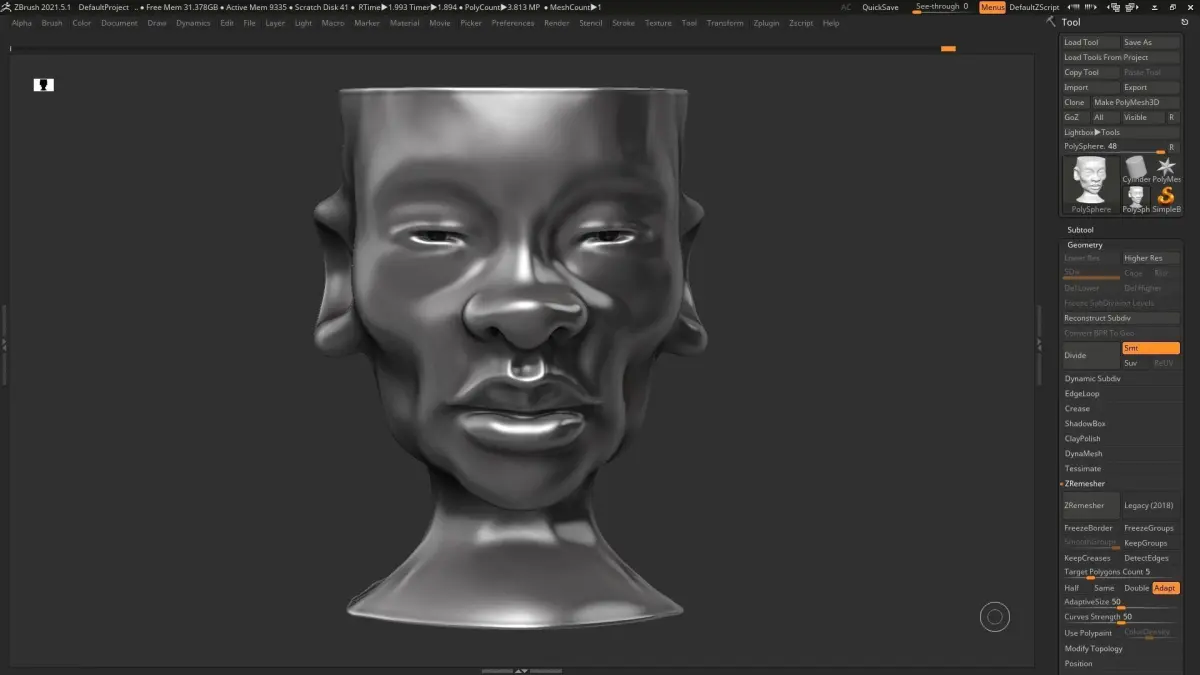This screenshot has height=675, width=1200.
Task: Click the R button beside PolySphere slider
Action: pyautogui.click(x=1172, y=147)
